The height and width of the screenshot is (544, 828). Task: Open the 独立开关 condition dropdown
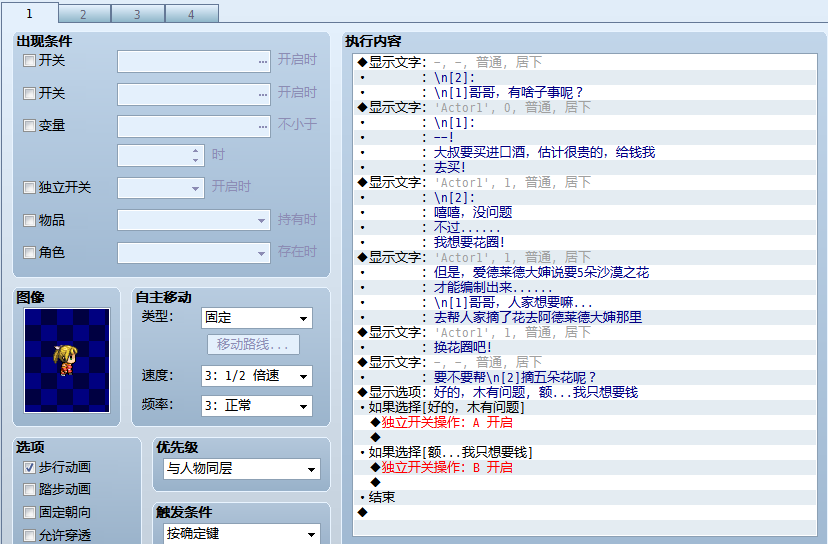click(161, 188)
